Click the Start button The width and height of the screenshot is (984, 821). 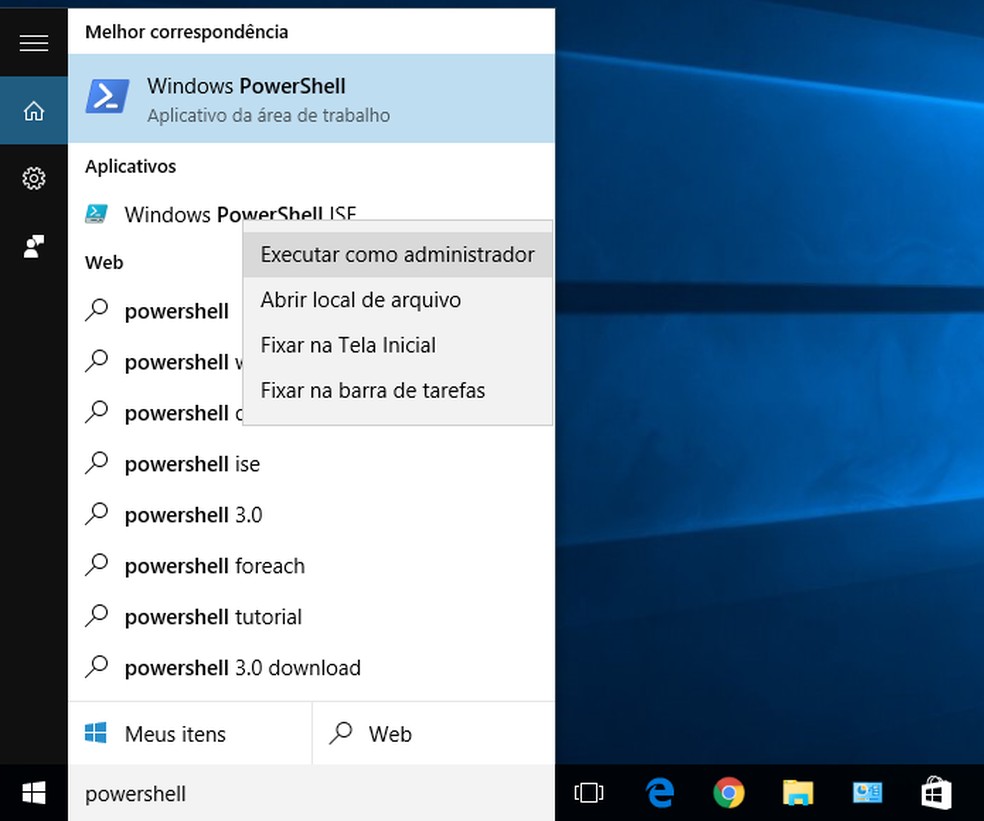point(33,792)
